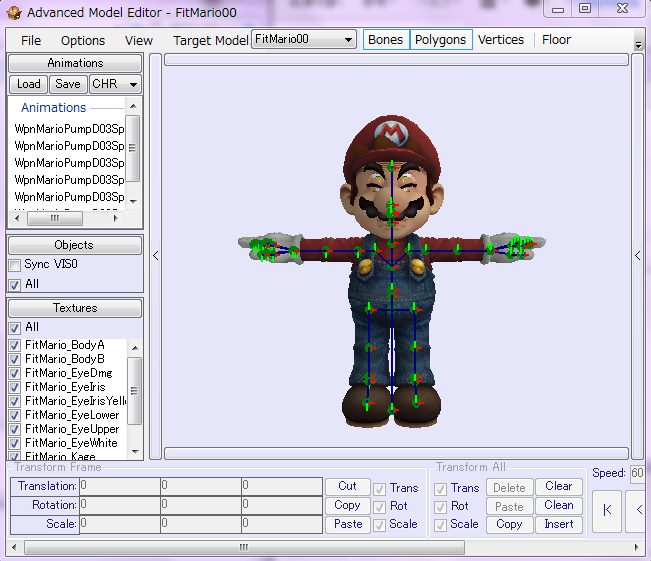This screenshot has width=651, height=561.
Task: Uncheck FitMario_EyeUpper texture
Action: [15, 429]
